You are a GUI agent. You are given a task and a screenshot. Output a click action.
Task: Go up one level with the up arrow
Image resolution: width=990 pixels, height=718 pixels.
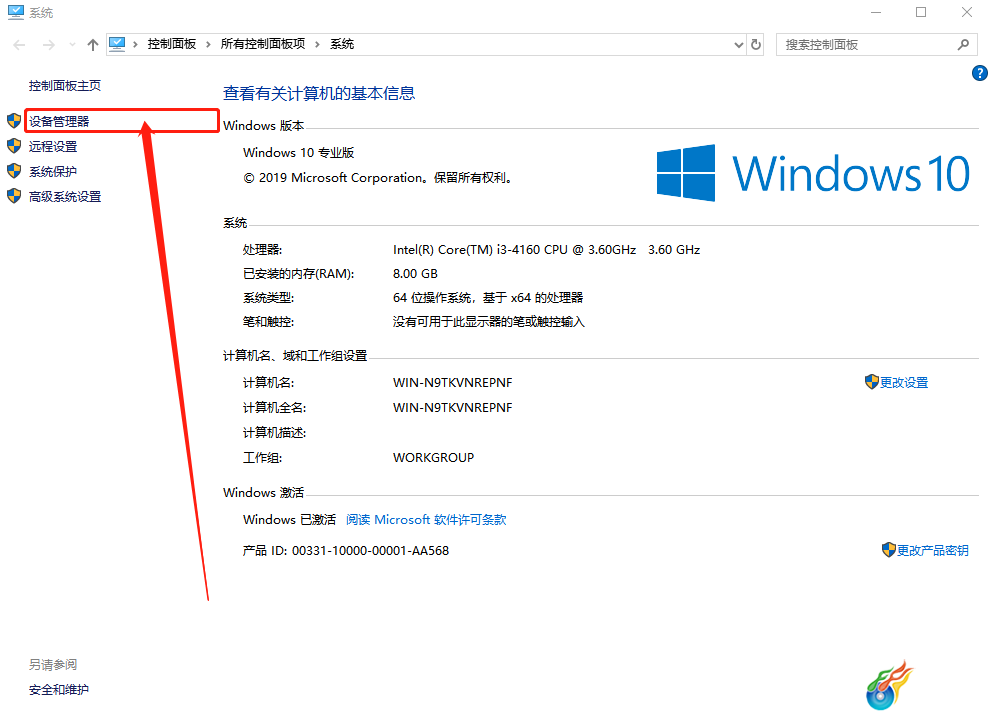point(93,44)
